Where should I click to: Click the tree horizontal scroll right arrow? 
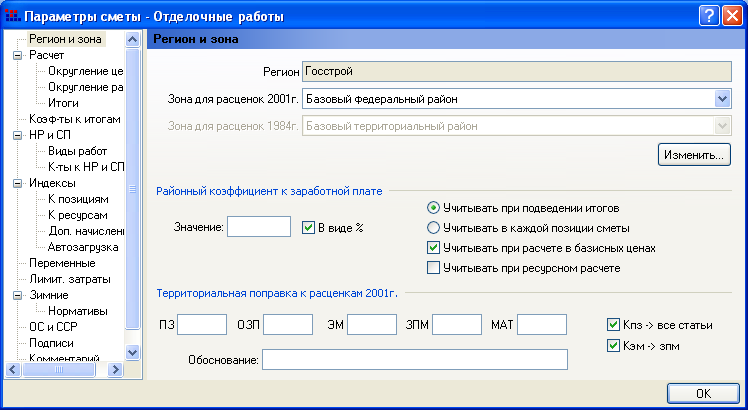coord(115,369)
